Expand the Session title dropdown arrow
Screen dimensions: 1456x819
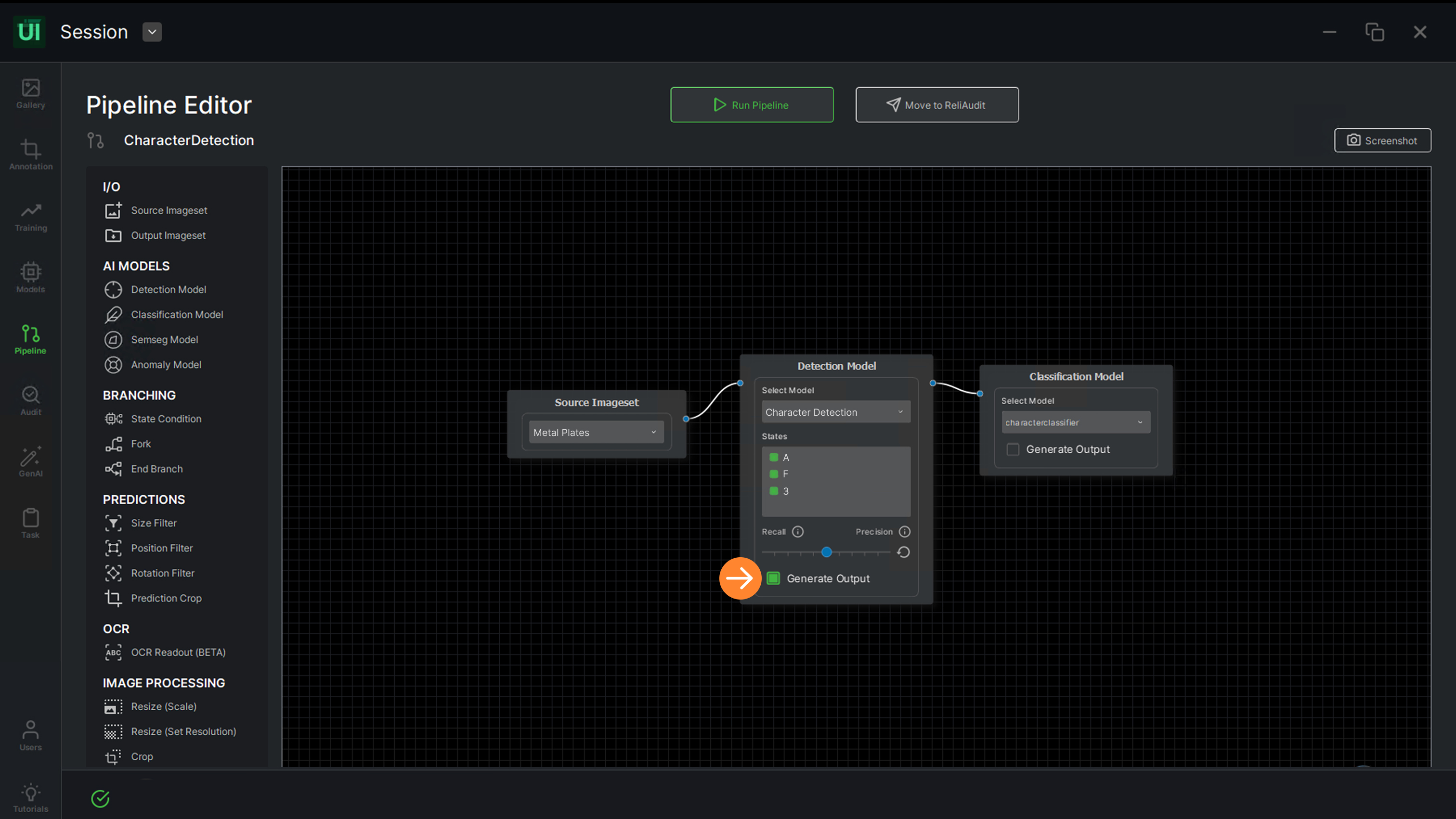152,32
